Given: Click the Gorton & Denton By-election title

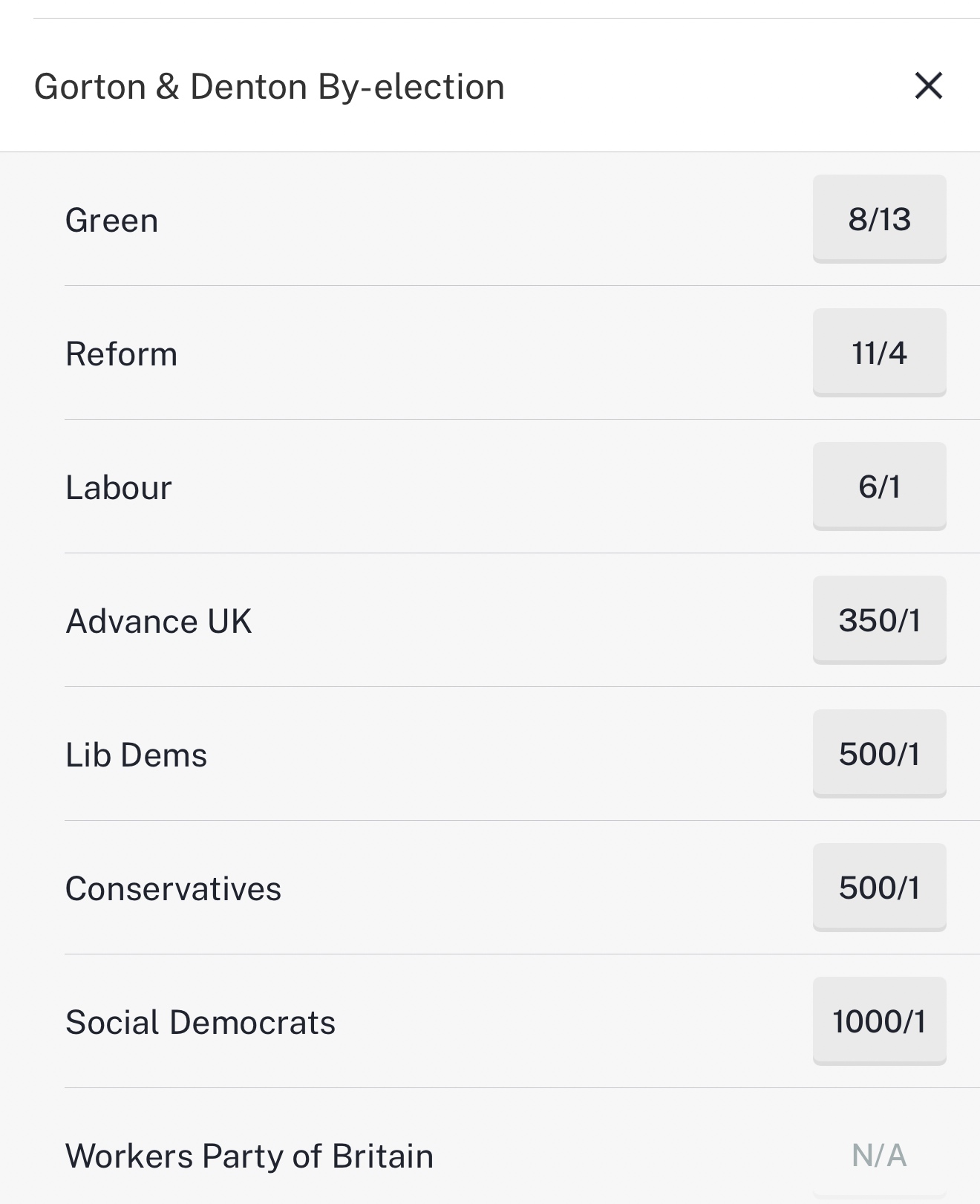Looking at the screenshot, I should click(x=269, y=87).
